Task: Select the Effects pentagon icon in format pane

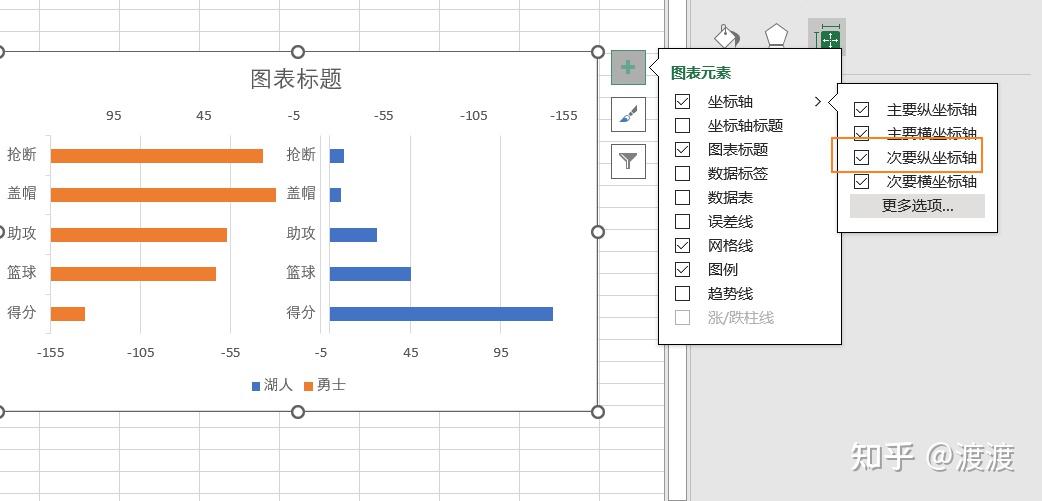Action: point(776,36)
